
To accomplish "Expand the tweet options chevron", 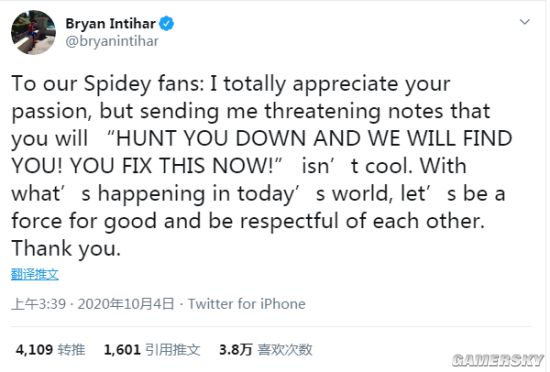I will (x=524, y=22).
